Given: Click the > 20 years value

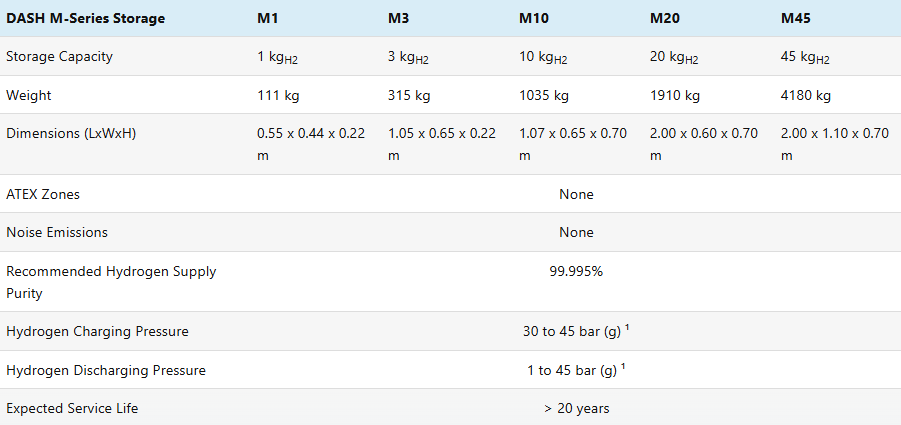Looking at the screenshot, I should 576,409.
